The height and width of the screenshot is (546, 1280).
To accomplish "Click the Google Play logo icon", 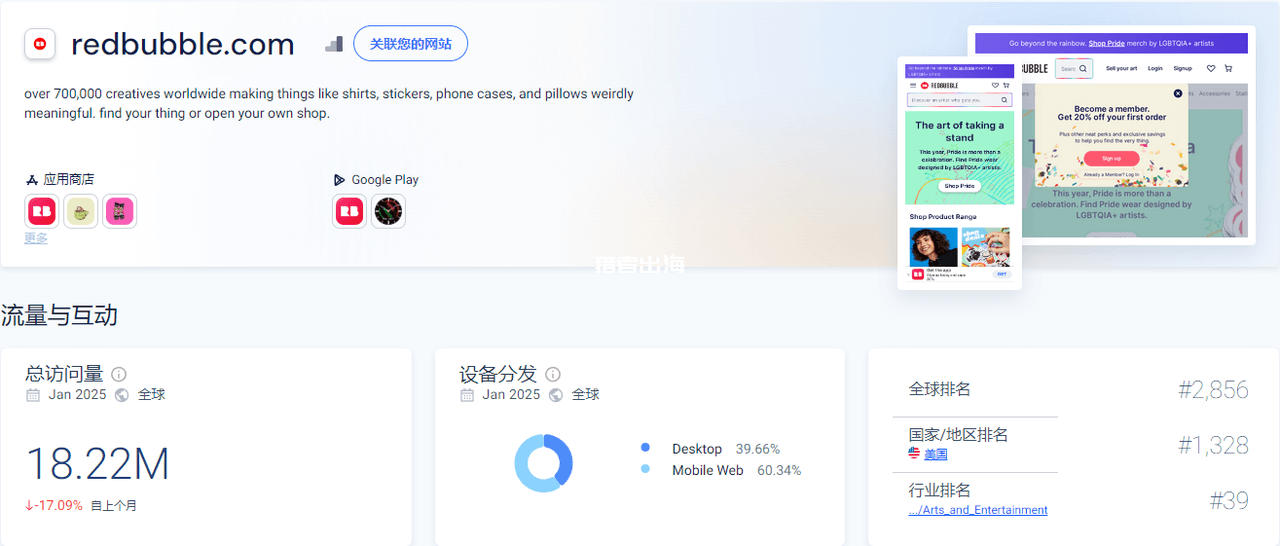I will point(340,180).
